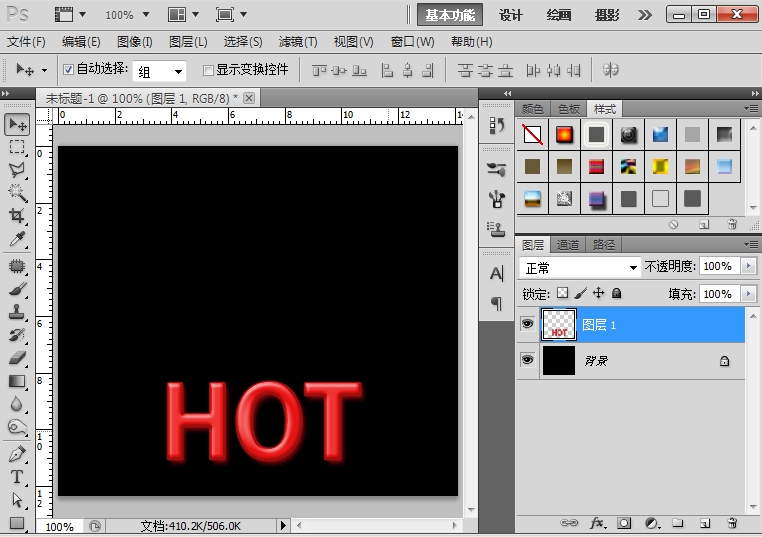Delete layer with trash icon

point(732,523)
